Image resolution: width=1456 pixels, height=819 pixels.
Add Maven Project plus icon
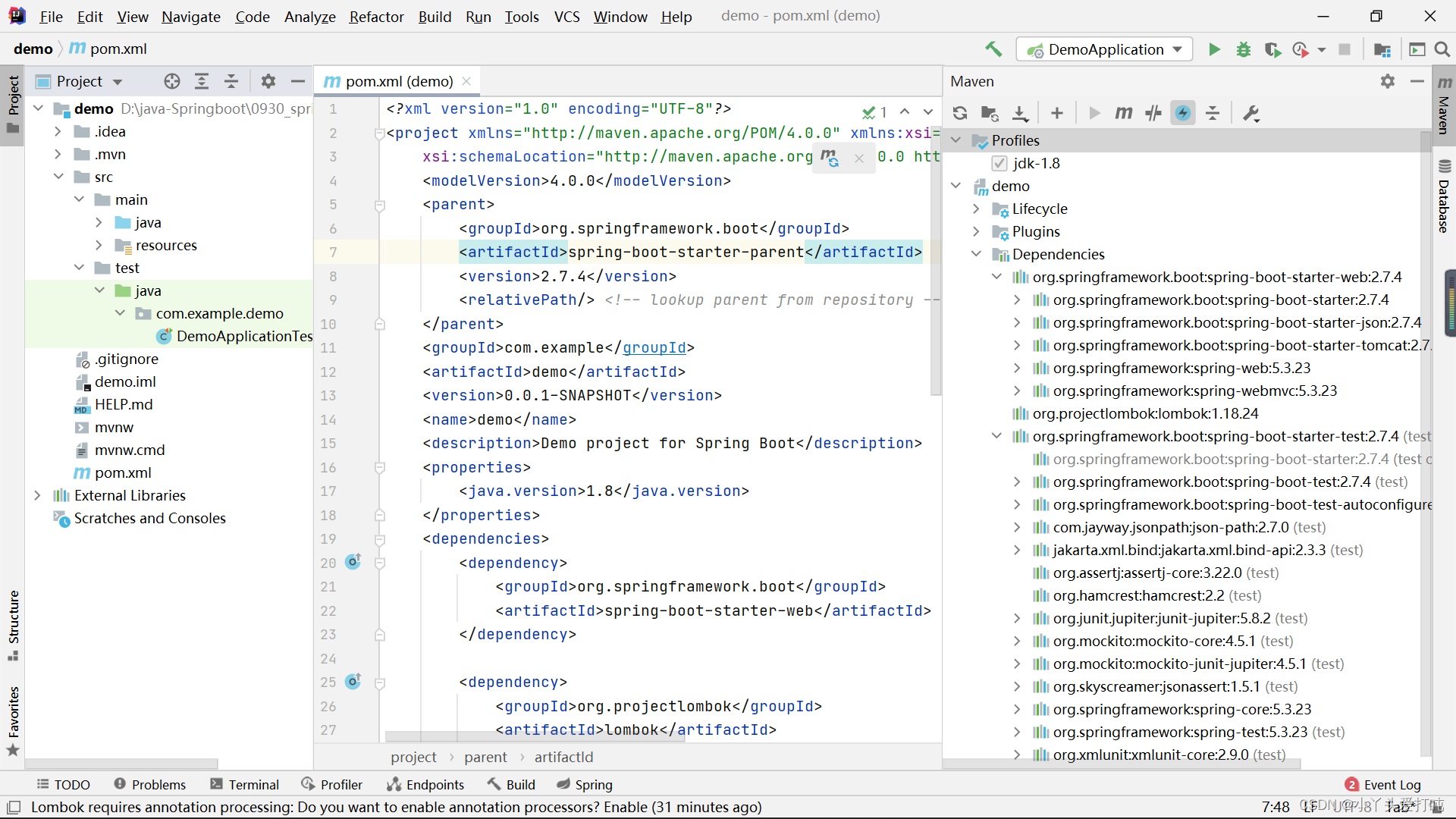tap(1057, 113)
